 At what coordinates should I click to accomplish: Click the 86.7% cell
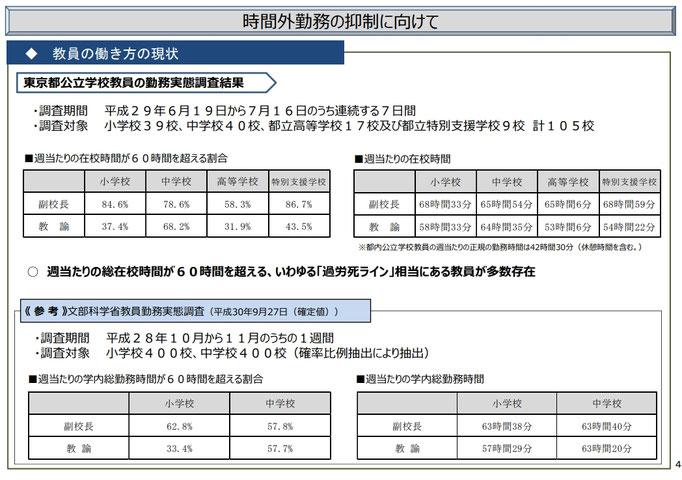tap(299, 204)
